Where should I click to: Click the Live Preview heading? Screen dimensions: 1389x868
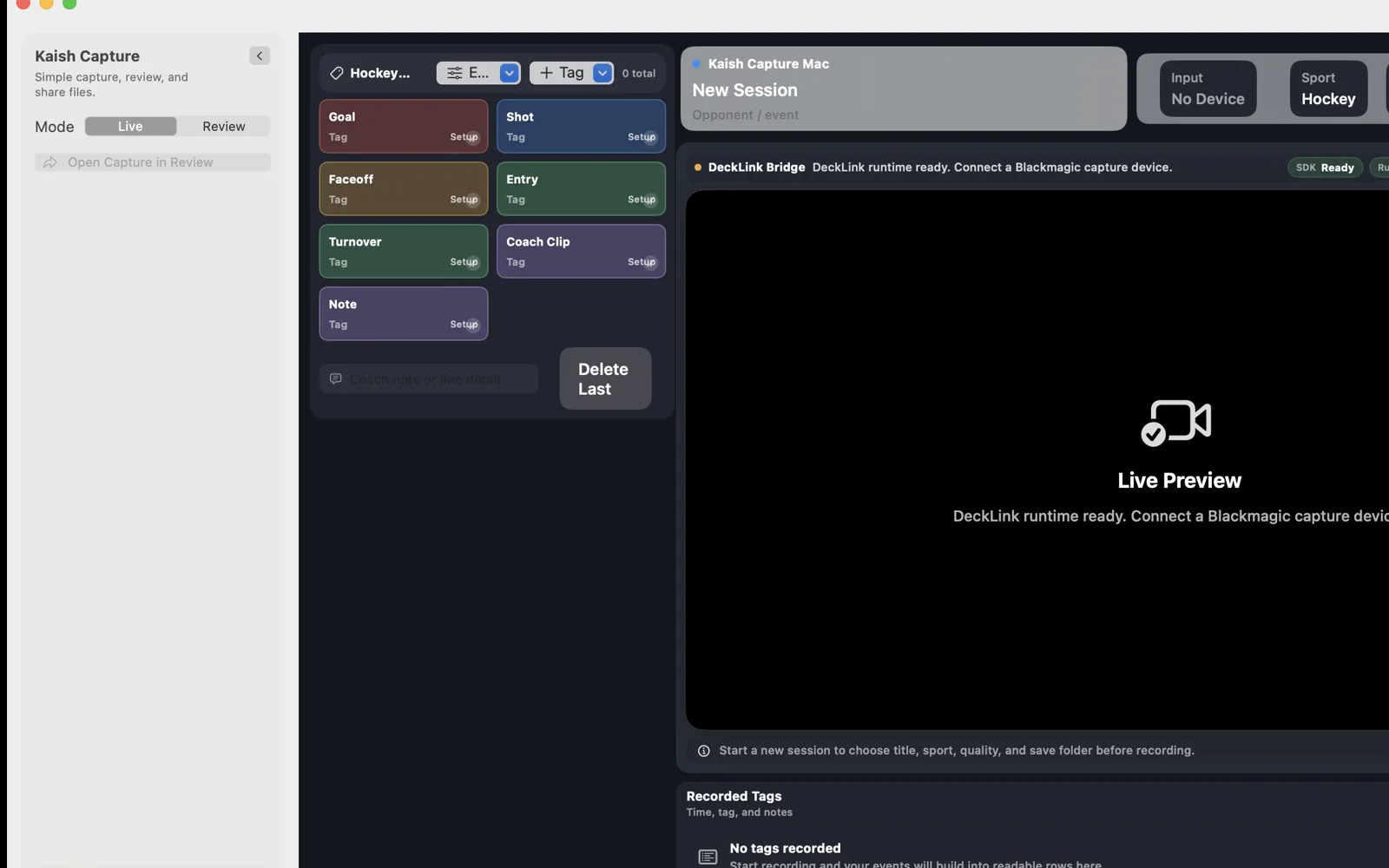1179,480
